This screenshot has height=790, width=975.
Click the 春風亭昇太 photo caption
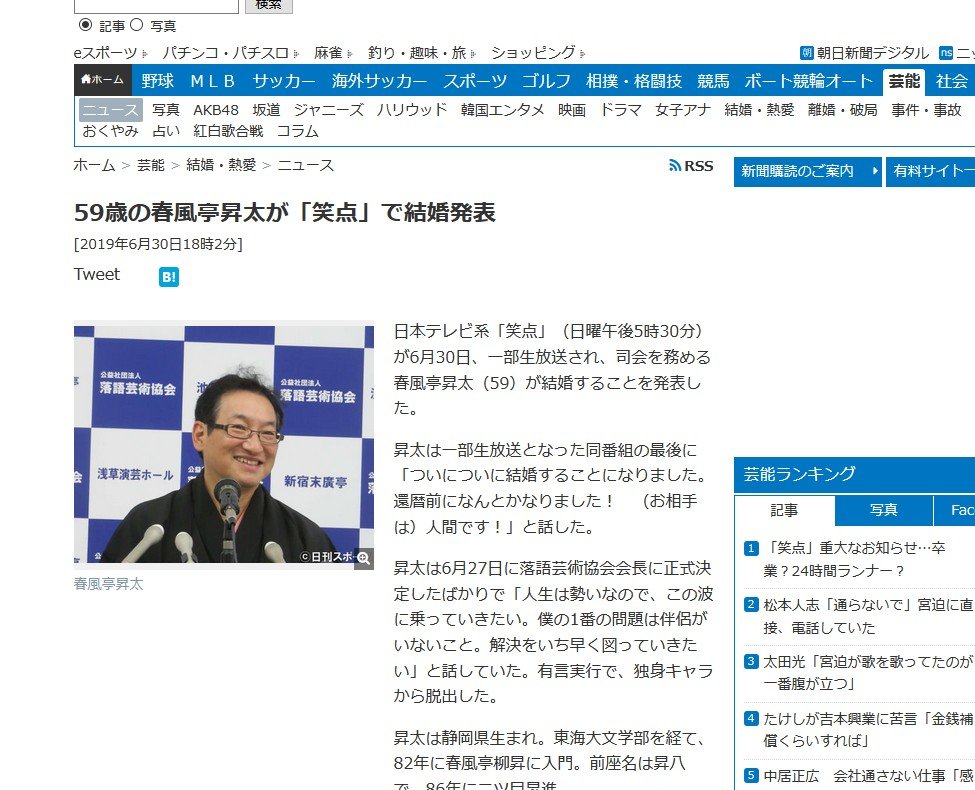(108, 584)
